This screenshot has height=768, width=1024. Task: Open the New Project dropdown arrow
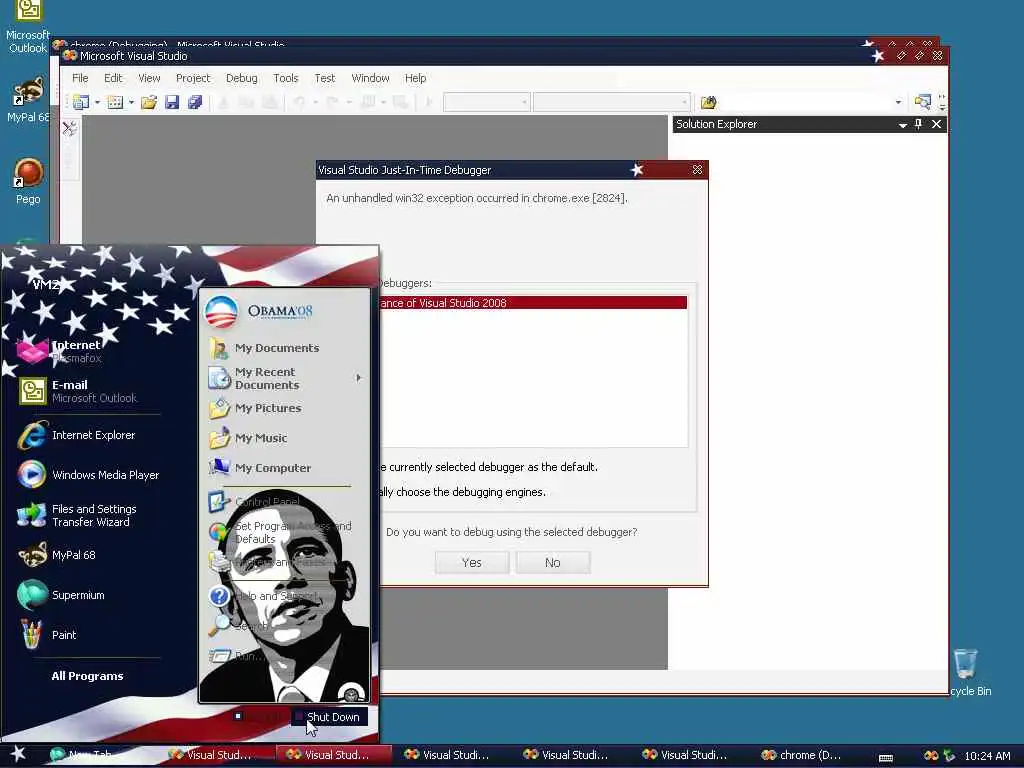pos(97,103)
